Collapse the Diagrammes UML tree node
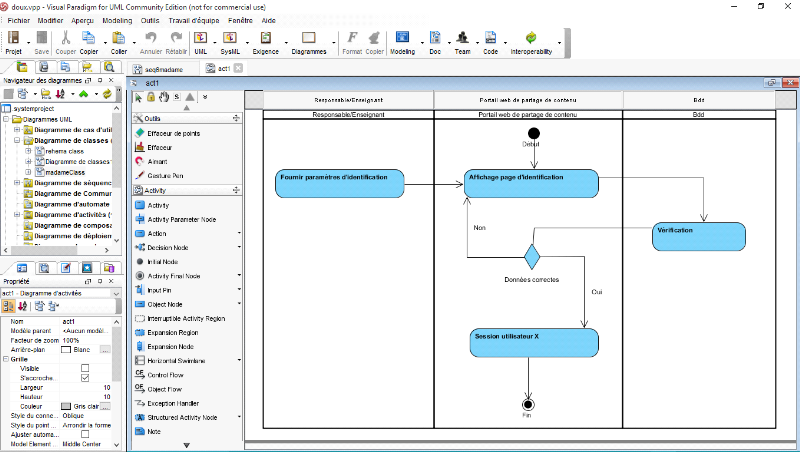The height and width of the screenshot is (452, 800). point(6,118)
